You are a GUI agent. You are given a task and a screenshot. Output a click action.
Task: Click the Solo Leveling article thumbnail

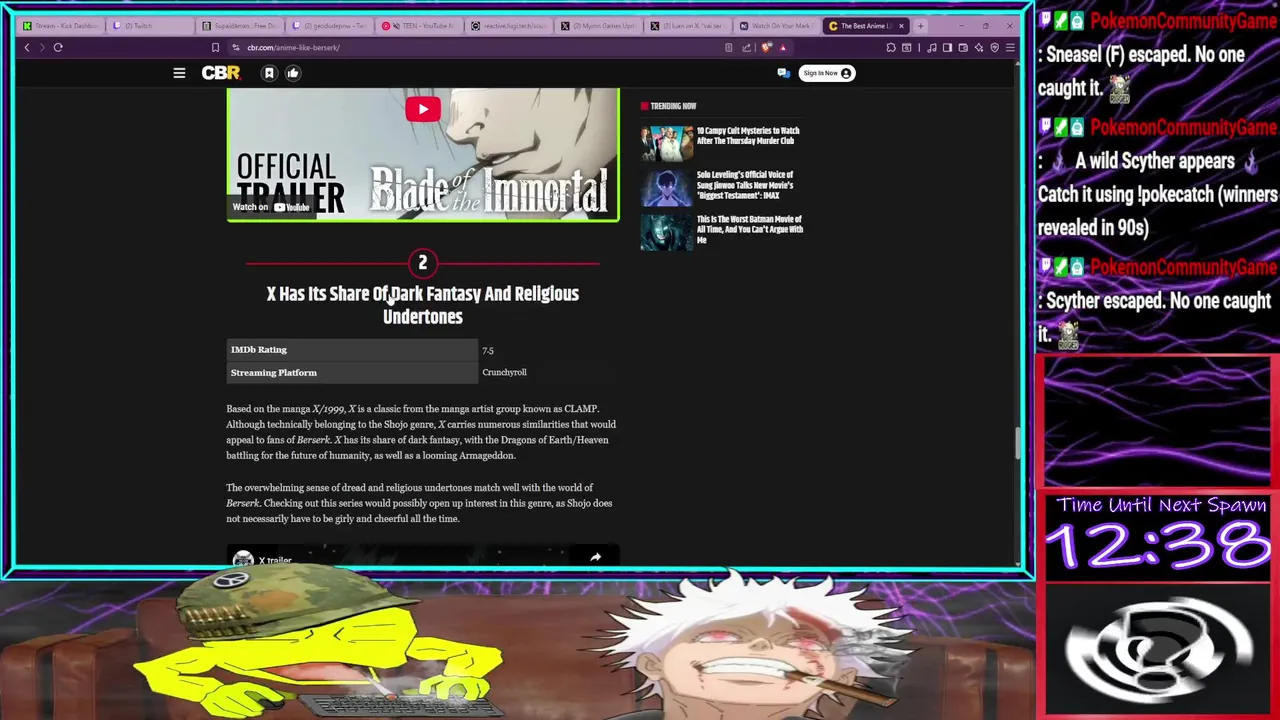(x=667, y=187)
